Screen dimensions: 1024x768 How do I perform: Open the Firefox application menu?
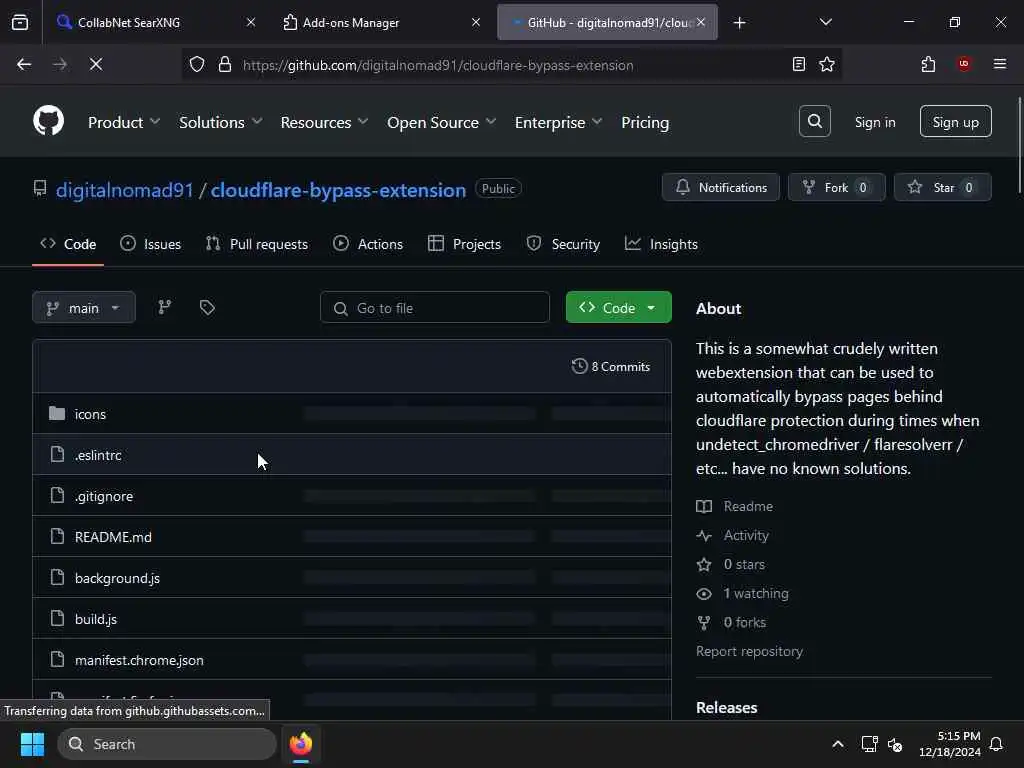999,64
